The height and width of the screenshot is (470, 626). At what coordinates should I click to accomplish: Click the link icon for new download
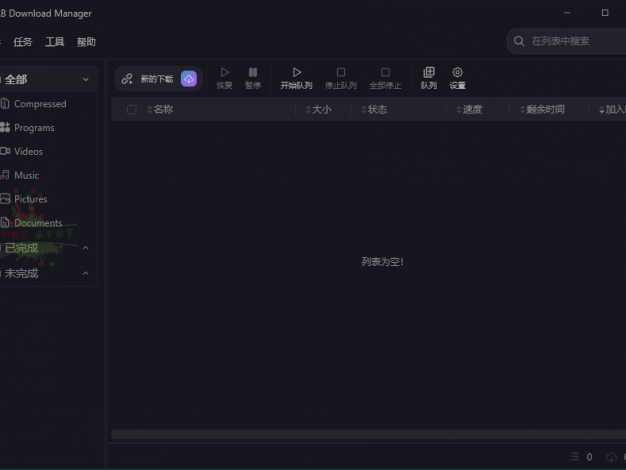[127, 79]
